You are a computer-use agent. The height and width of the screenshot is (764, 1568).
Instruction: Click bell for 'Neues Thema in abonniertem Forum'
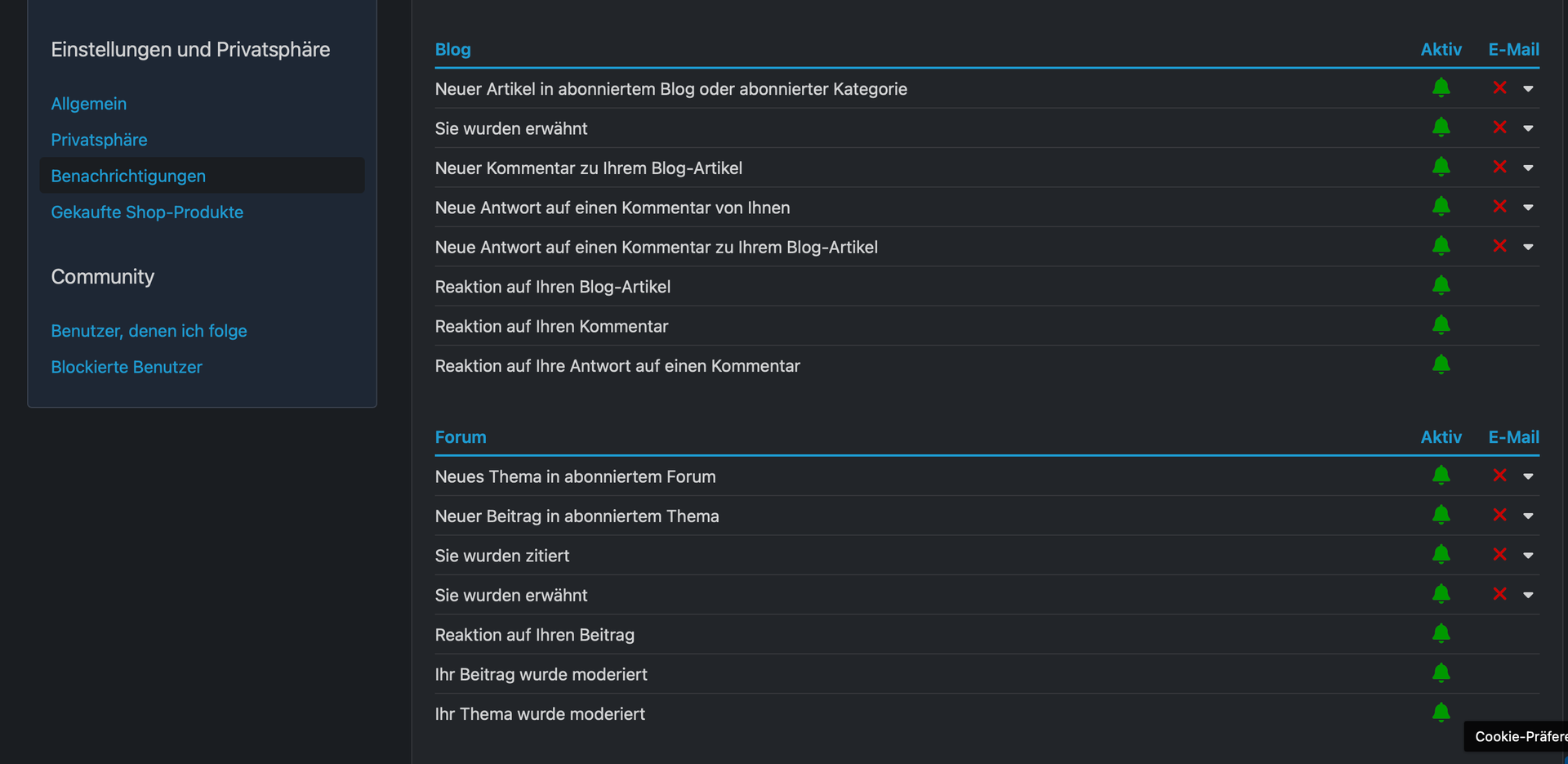click(x=1441, y=476)
